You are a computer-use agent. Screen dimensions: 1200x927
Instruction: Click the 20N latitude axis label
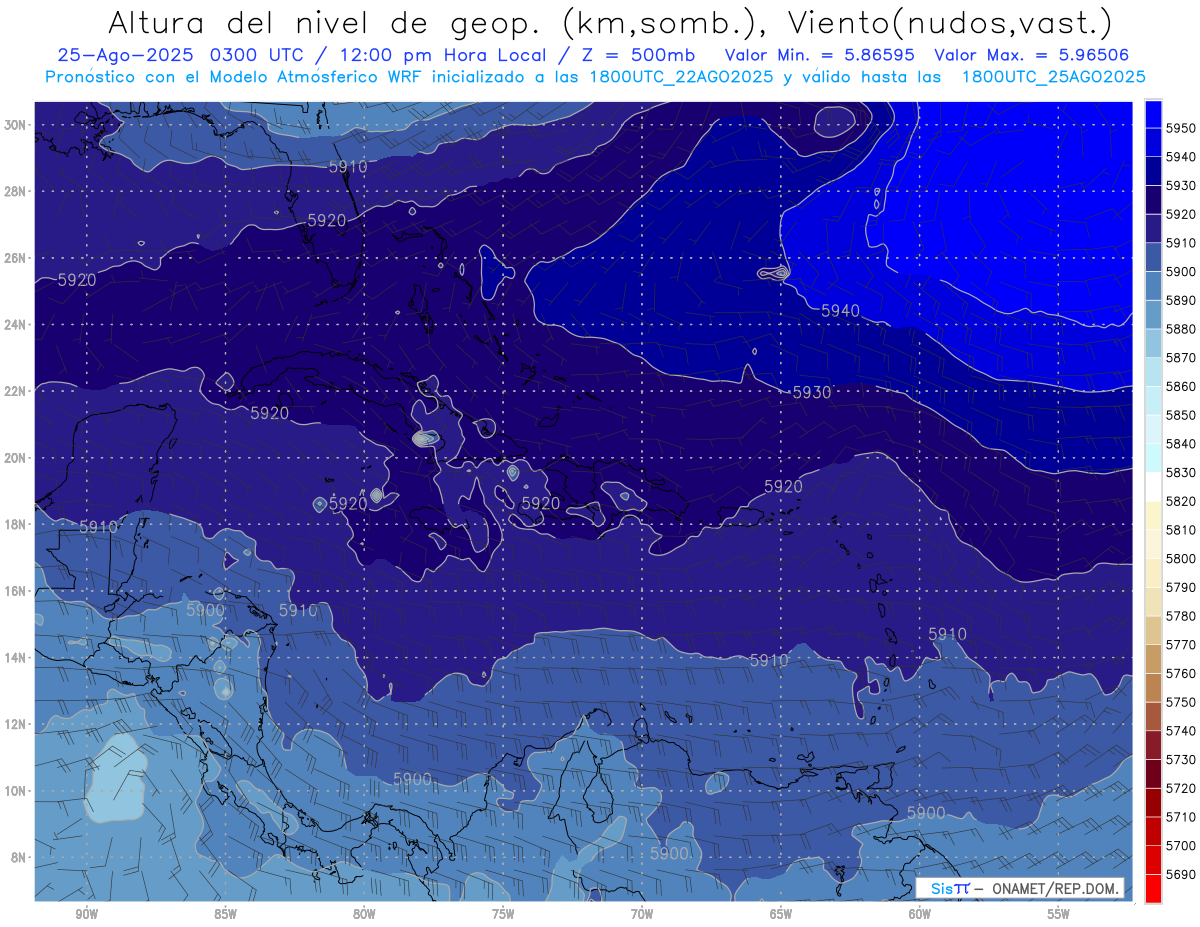16,458
